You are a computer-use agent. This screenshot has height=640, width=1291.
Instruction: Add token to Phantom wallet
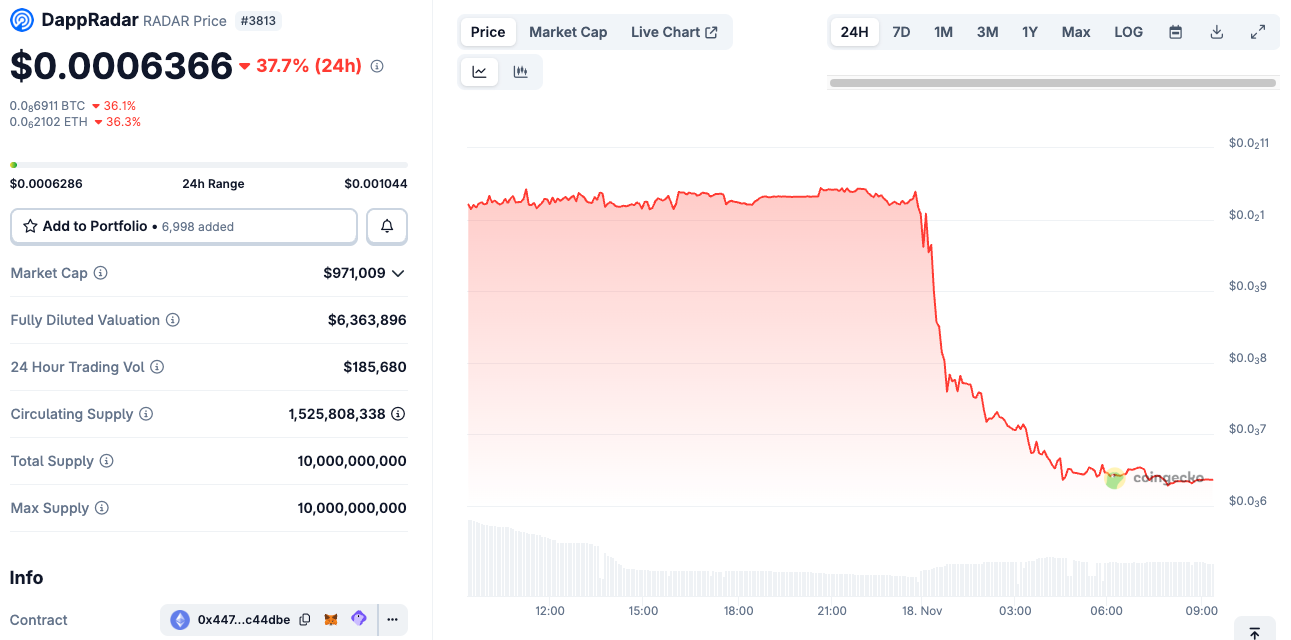pos(358,619)
